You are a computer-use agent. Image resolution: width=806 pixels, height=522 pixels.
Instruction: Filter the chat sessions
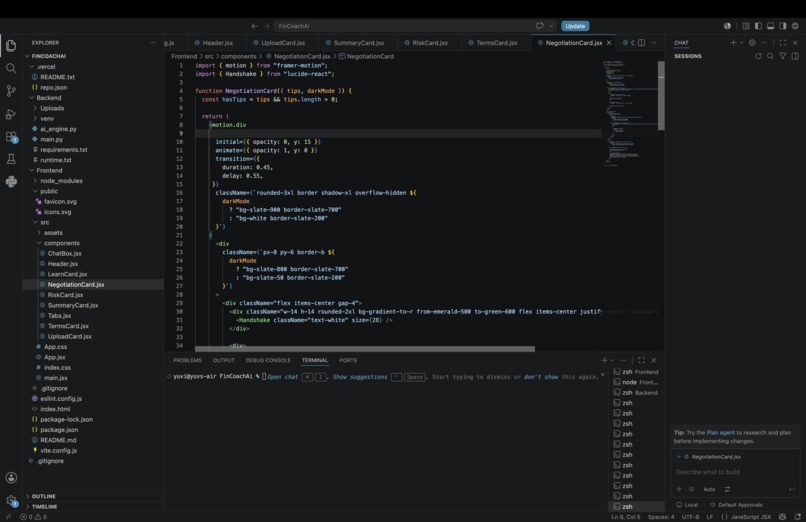point(782,56)
